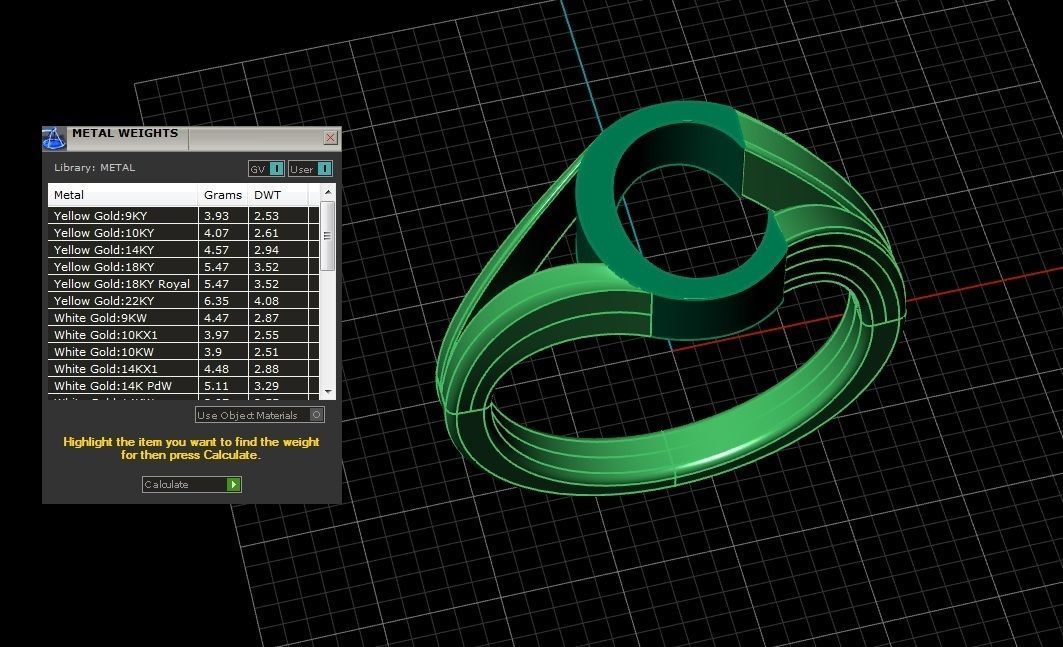
Task: Click the metal list scrollbar thumb
Action: click(x=327, y=236)
